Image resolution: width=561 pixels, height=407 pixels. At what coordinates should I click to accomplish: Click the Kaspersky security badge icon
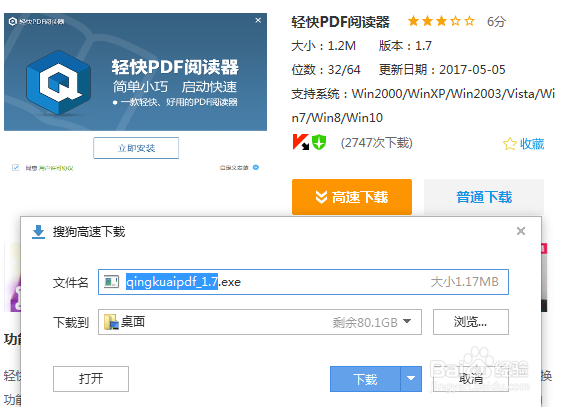click(x=301, y=142)
